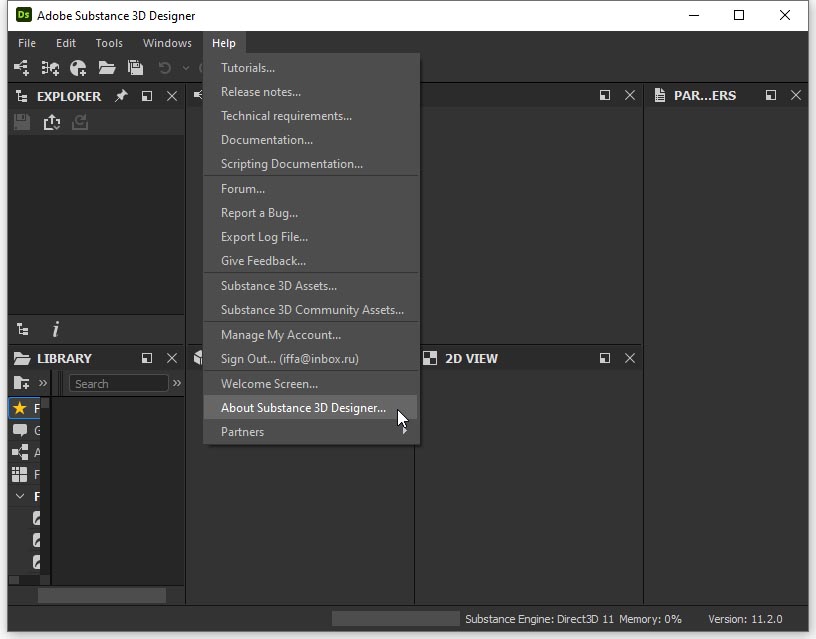Click the Library Search field

click(119, 384)
